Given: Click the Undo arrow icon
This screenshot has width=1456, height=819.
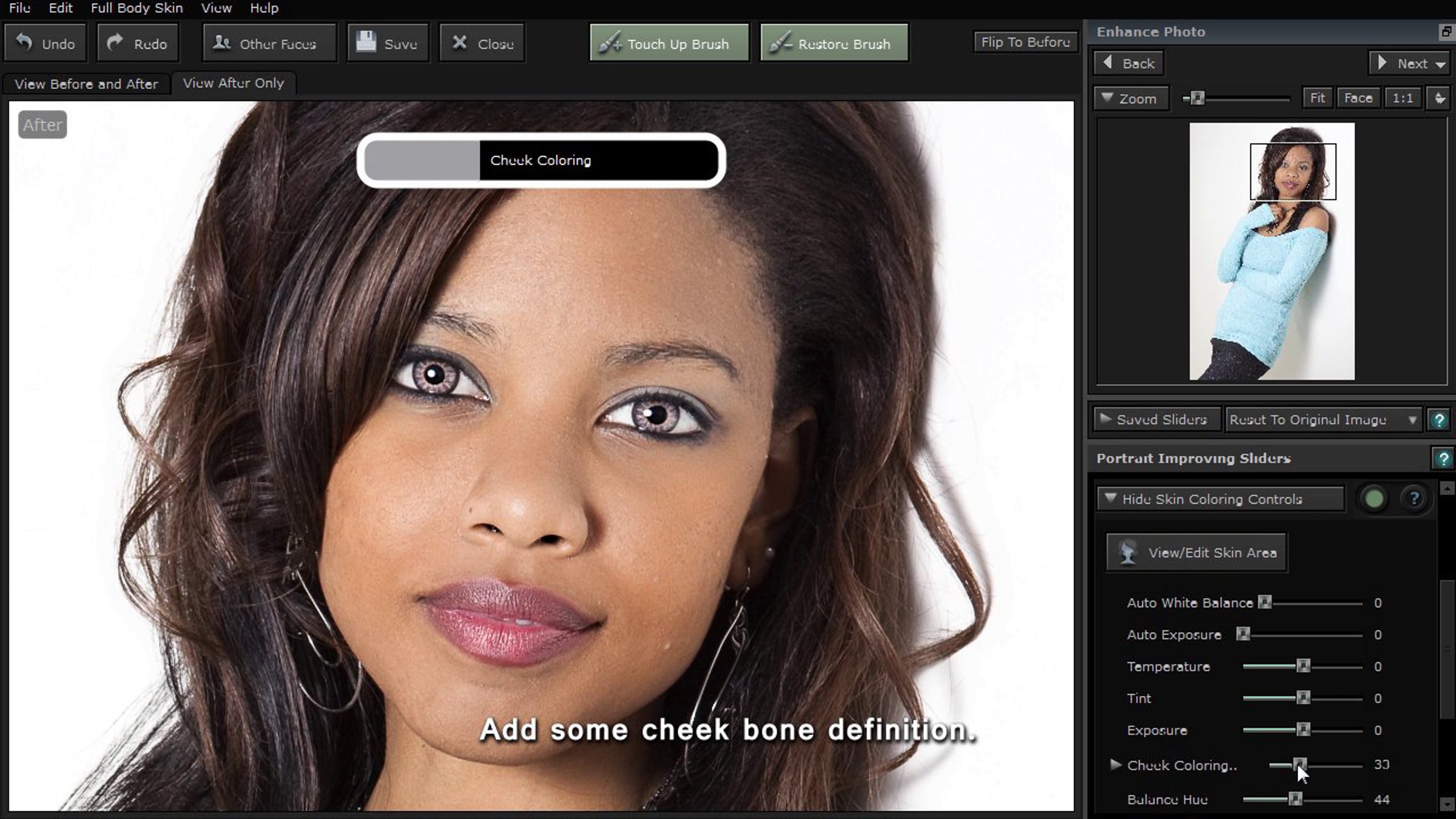Looking at the screenshot, I should [24, 42].
